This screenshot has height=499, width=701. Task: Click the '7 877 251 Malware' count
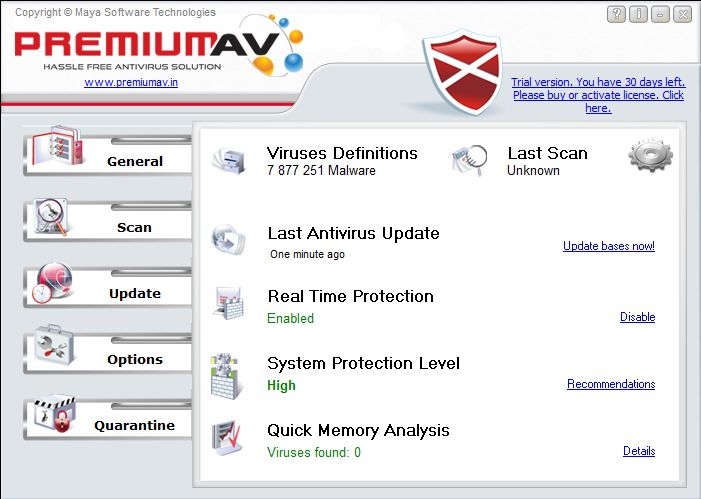click(x=321, y=170)
